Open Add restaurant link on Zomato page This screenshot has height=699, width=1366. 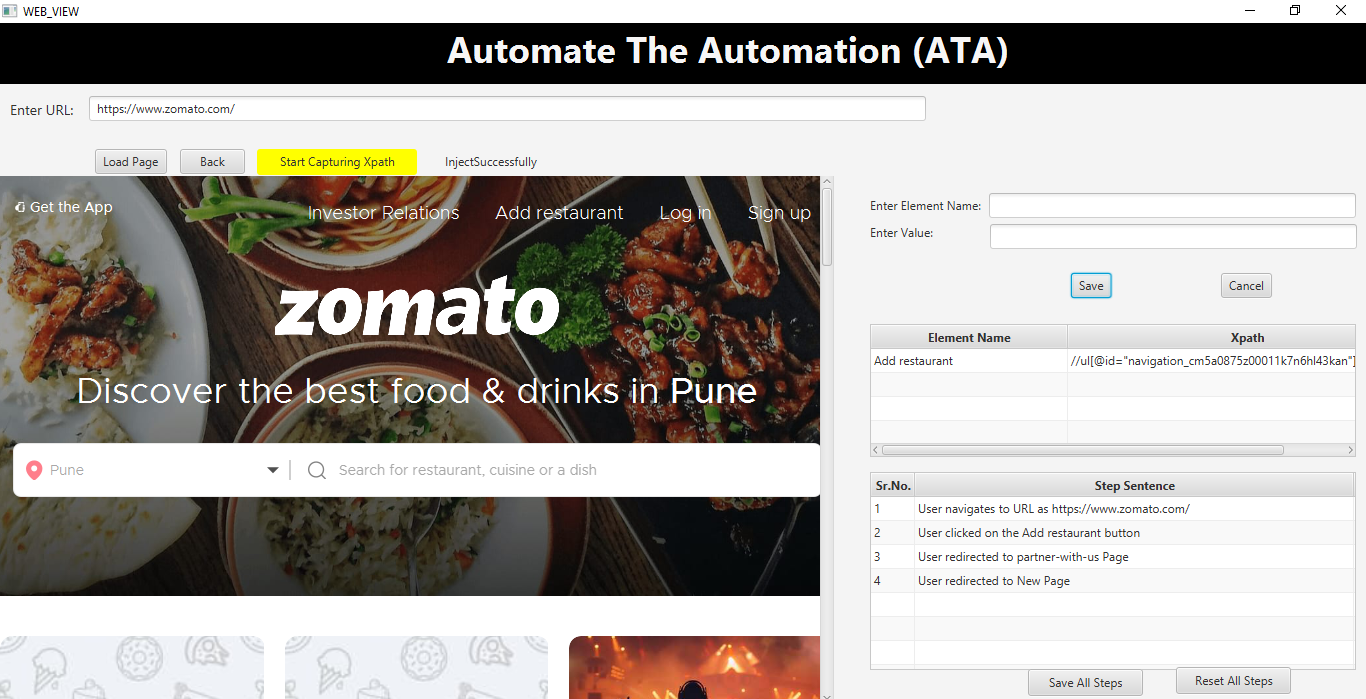(559, 213)
